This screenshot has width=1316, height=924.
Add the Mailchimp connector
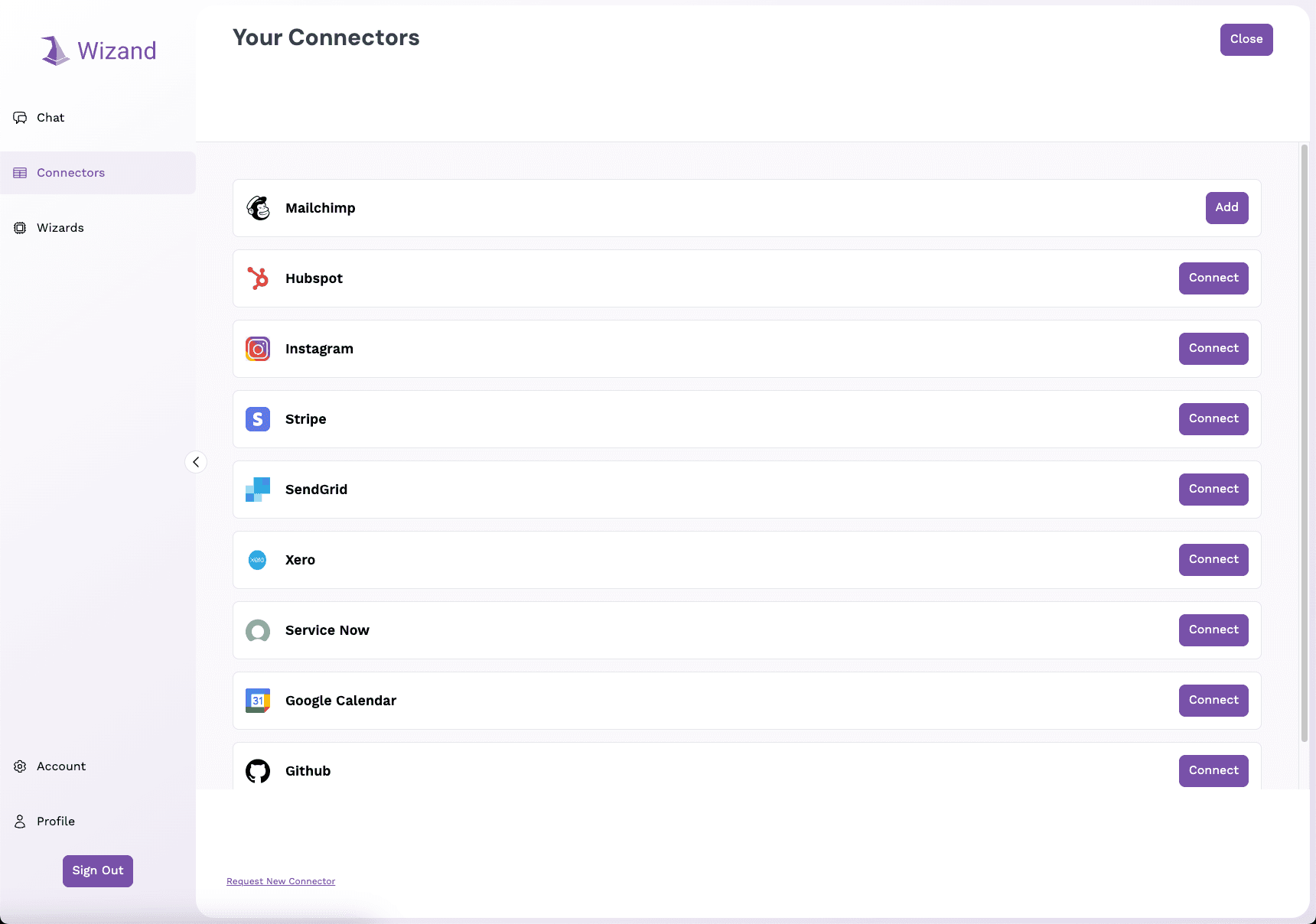1226,208
